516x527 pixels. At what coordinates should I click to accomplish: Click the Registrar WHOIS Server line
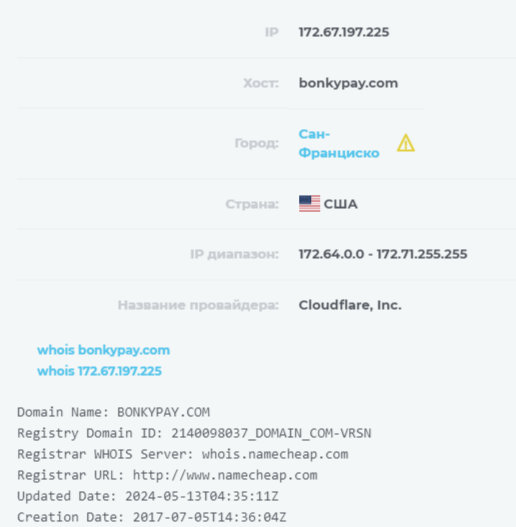183,454
